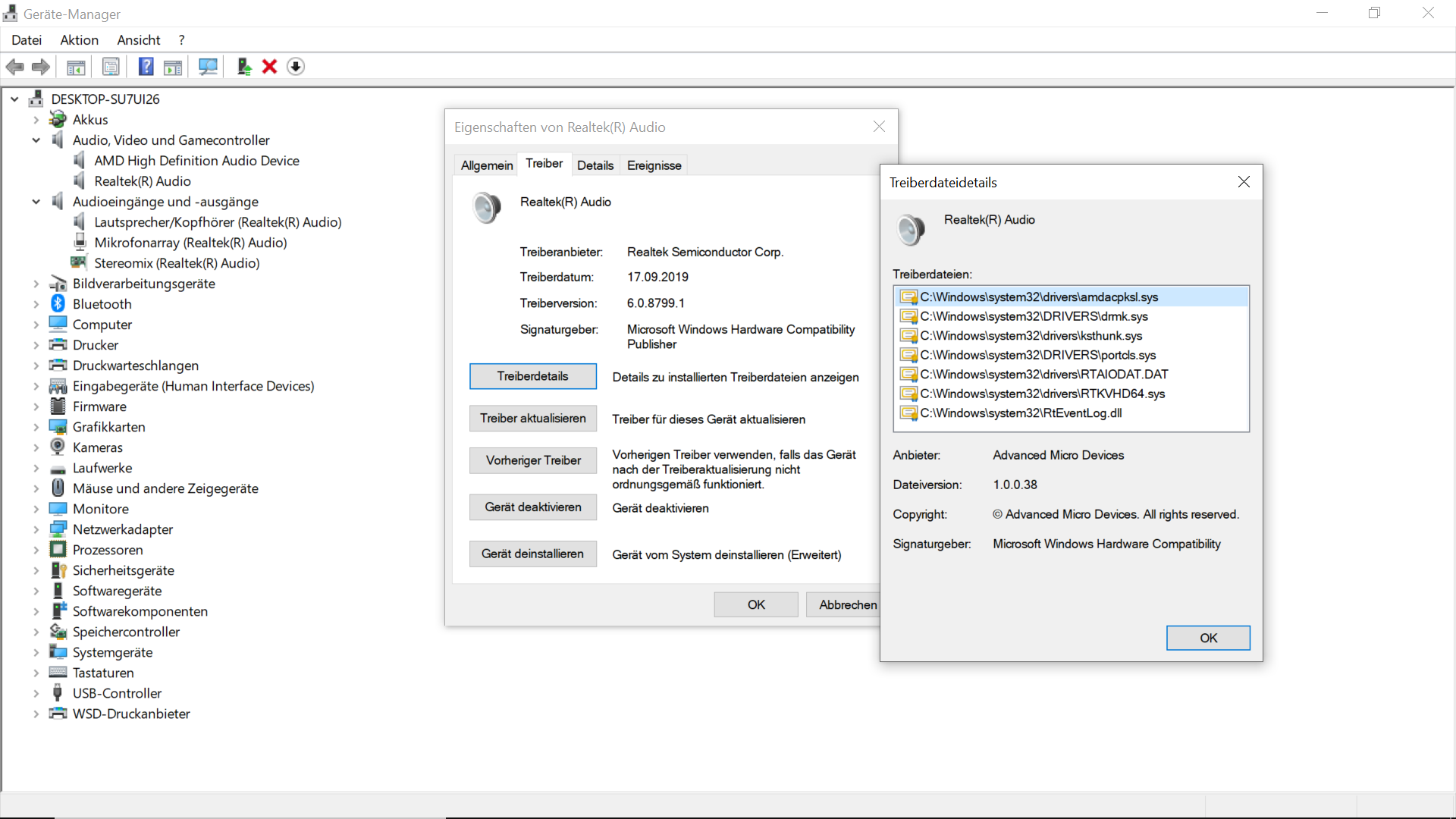The height and width of the screenshot is (819, 1456).
Task: Click the blue question mark help icon
Action: point(146,67)
